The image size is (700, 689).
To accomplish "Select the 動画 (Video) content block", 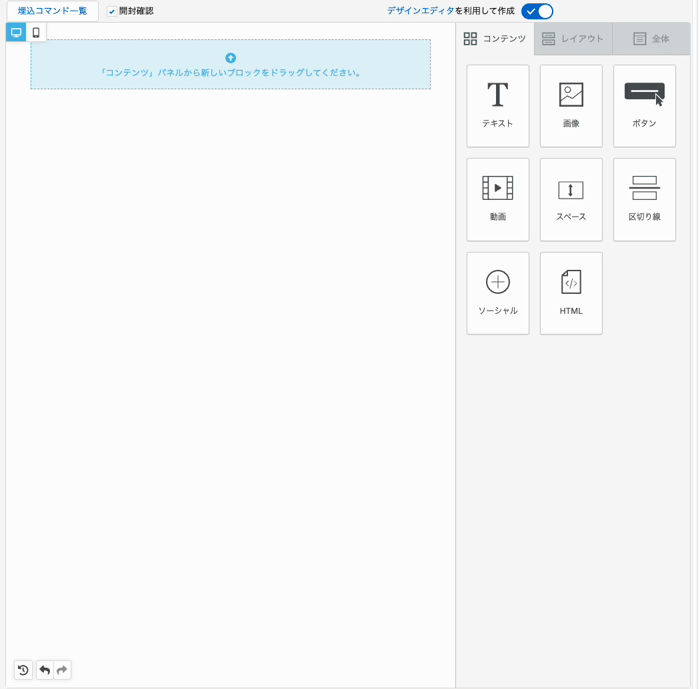I will pyautogui.click(x=497, y=199).
